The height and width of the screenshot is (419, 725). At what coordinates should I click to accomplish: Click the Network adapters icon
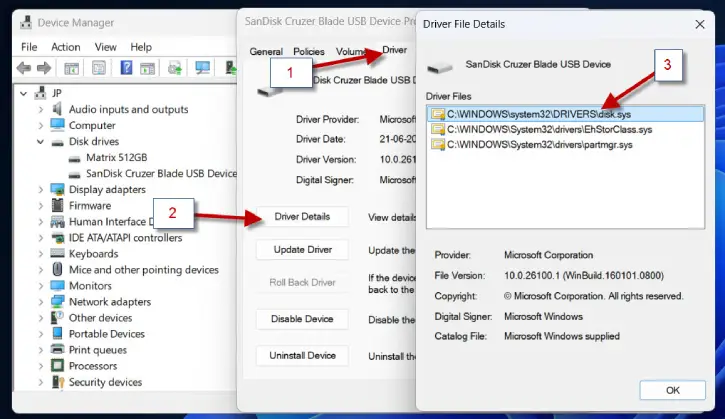57,302
